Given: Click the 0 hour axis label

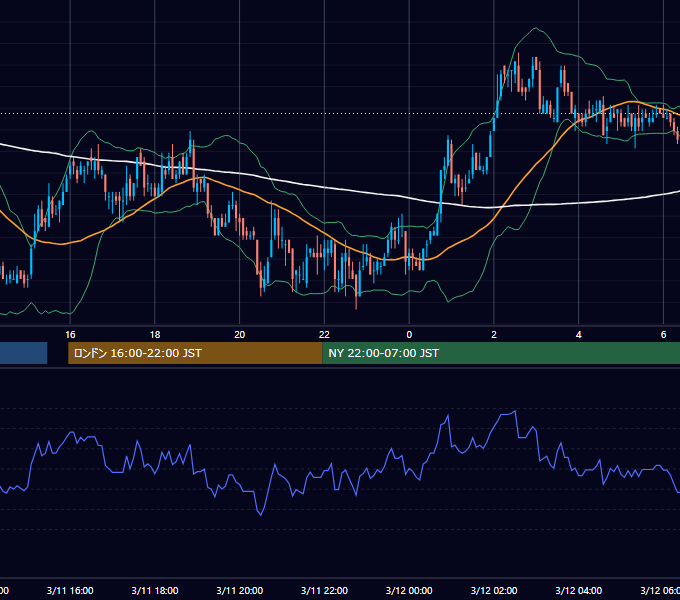Looking at the screenshot, I should click(409, 335).
